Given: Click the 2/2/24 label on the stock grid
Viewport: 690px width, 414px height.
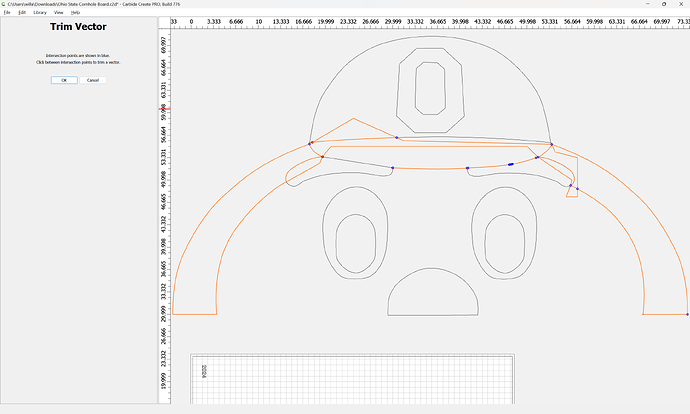Looking at the screenshot, I should tap(204, 371).
